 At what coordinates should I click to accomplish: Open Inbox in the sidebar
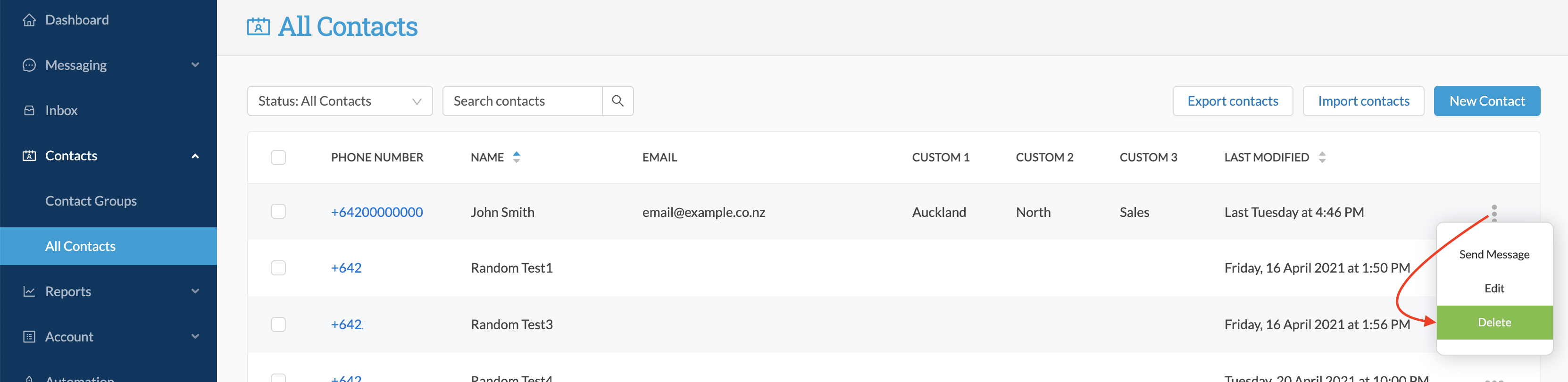tap(61, 110)
